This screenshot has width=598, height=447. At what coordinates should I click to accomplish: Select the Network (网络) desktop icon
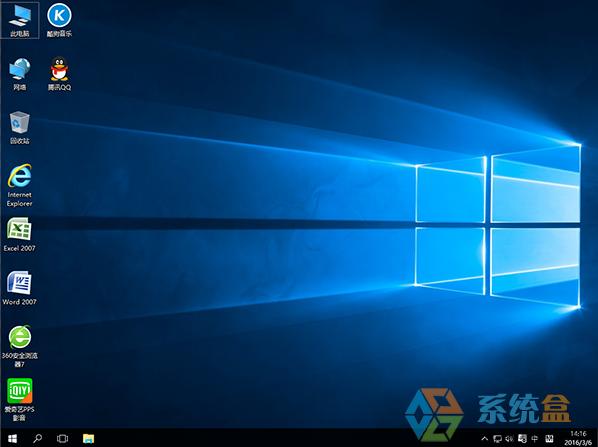tap(19, 74)
